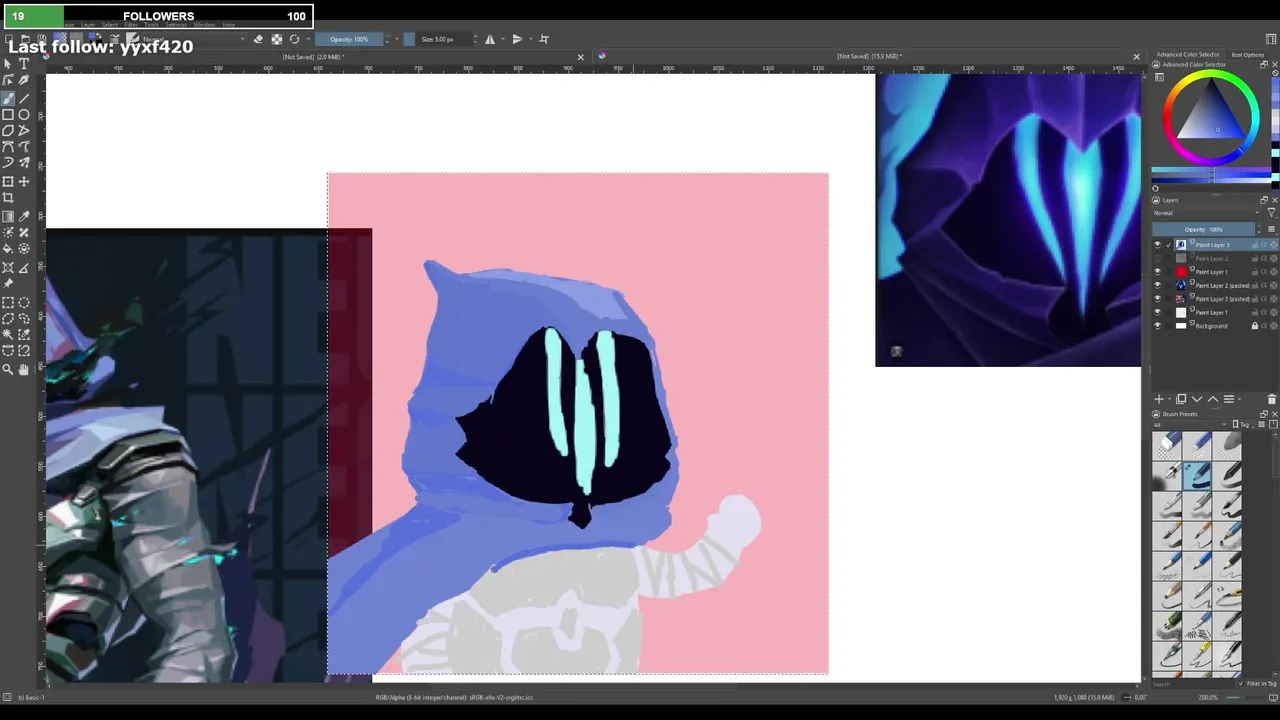This screenshot has height=720, width=1280.
Task: Click the duplicate layer icon
Action: 1181,399
